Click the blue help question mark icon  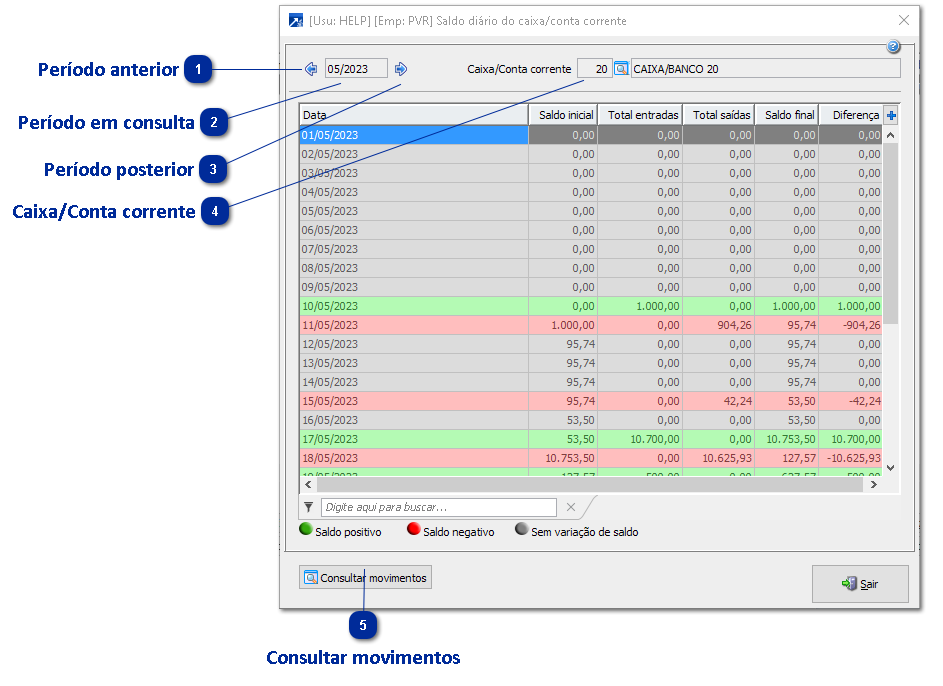893,47
